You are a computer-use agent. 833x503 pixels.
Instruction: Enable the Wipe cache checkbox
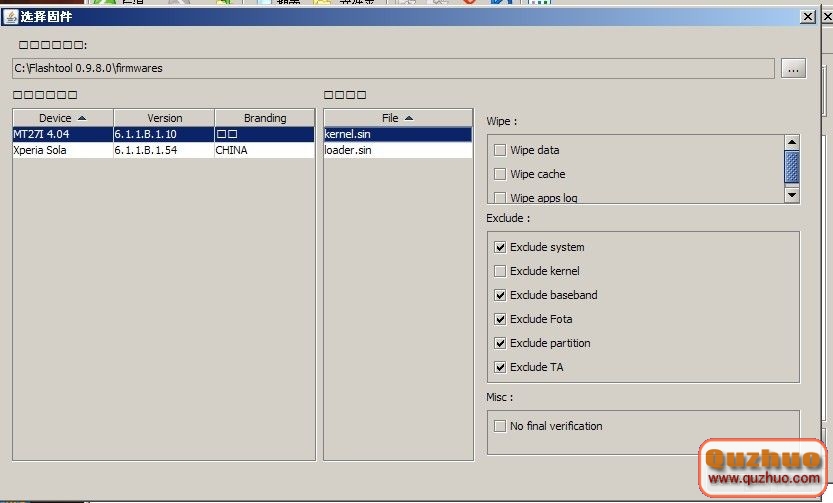click(x=500, y=174)
